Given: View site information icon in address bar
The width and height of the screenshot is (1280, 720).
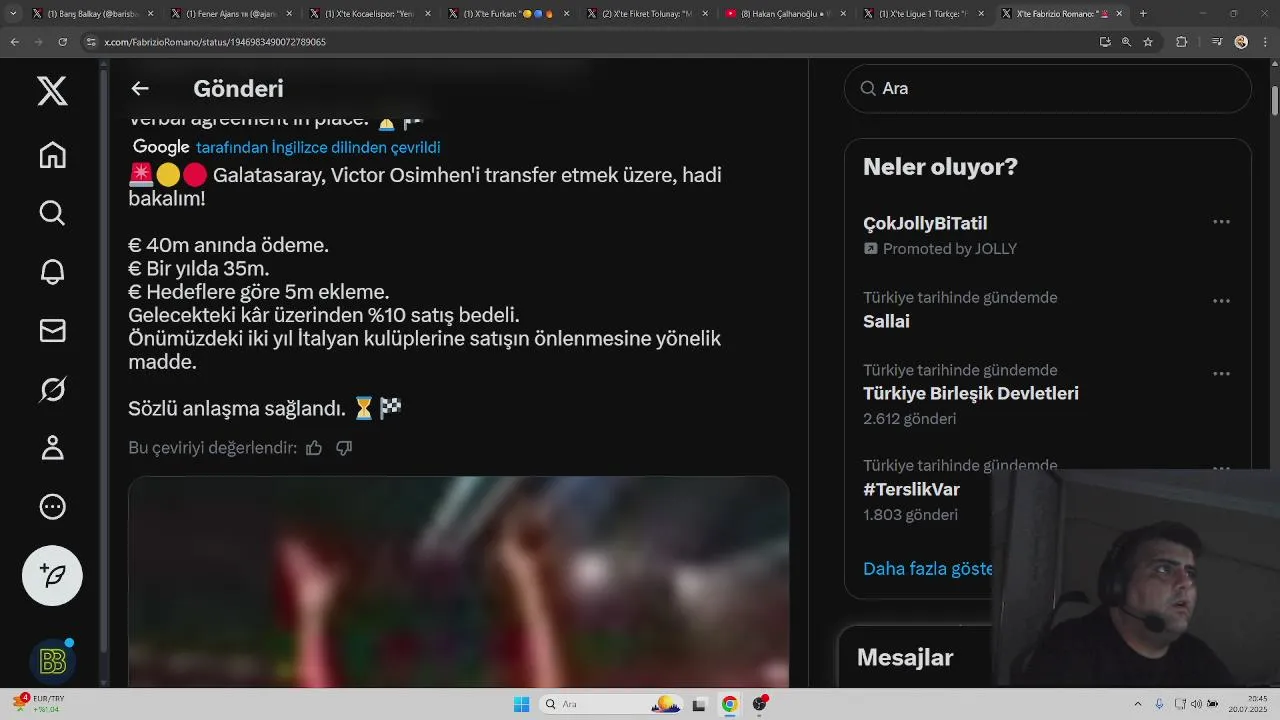Looking at the screenshot, I should click(92, 42).
